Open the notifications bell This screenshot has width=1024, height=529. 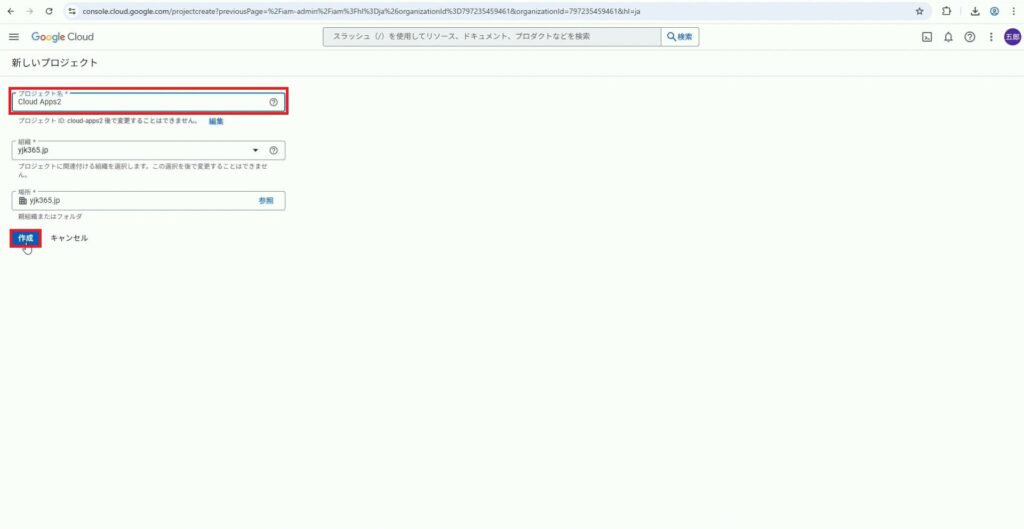click(948, 37)
